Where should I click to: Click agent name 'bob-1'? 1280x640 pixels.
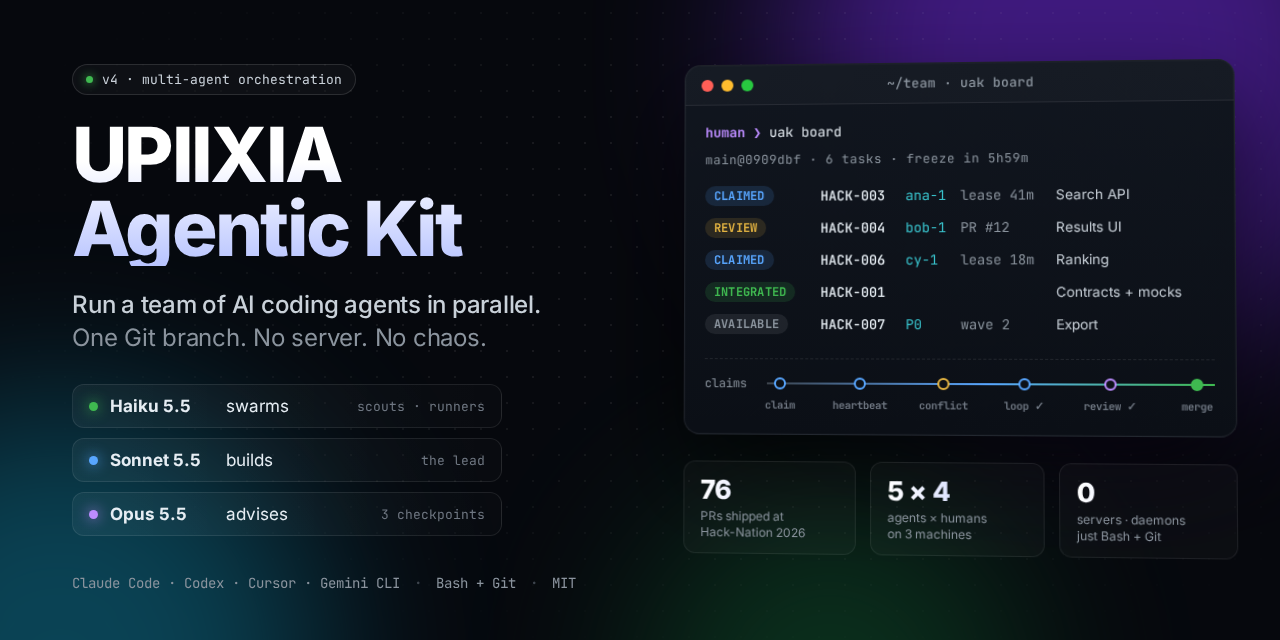[x=925, y=228]
